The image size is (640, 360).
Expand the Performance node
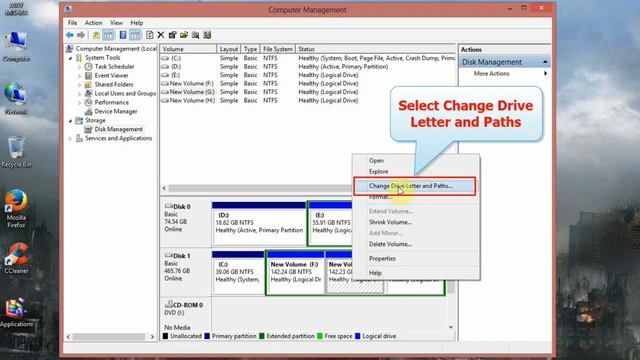80,103
